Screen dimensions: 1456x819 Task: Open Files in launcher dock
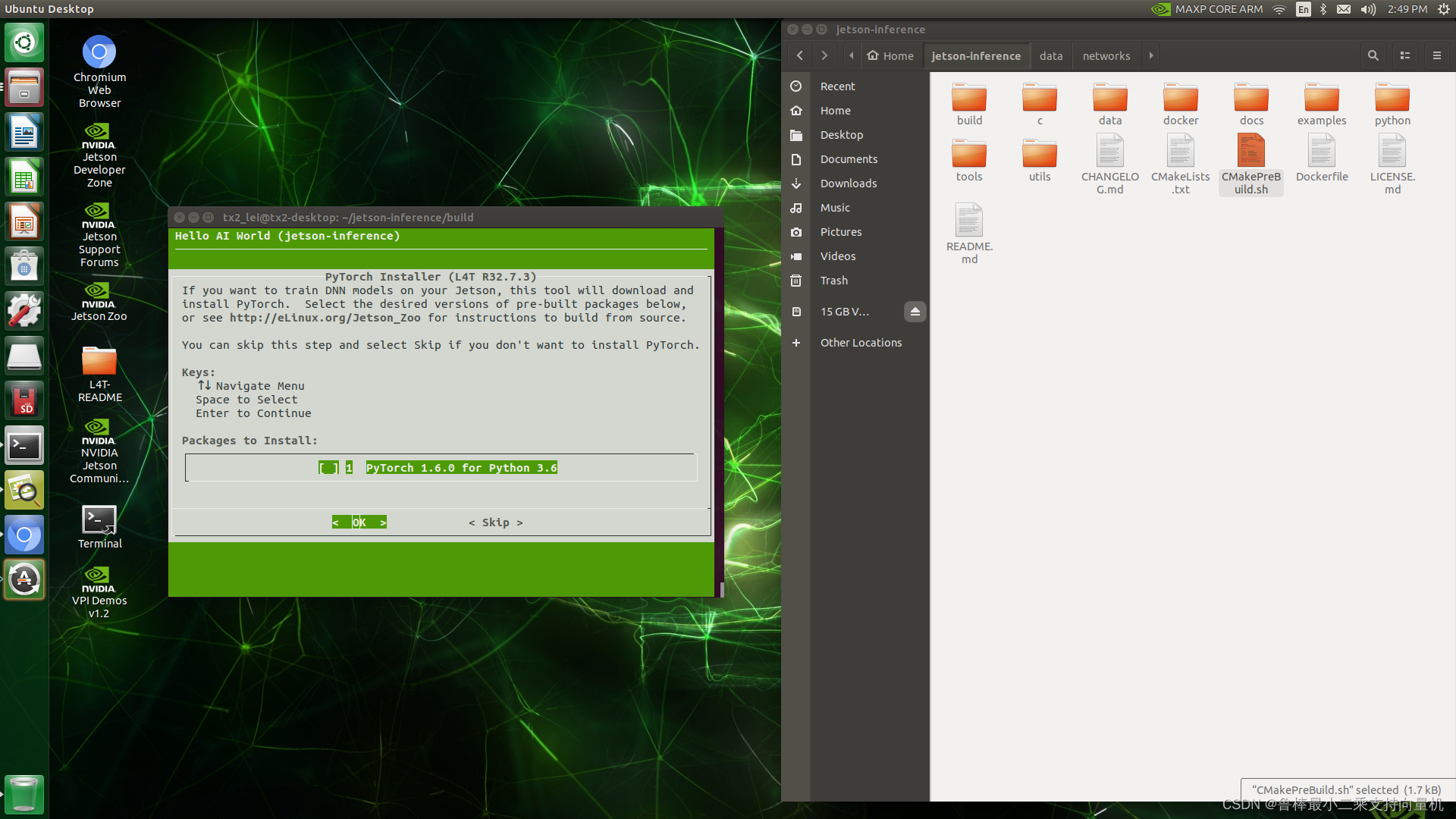click(24, 87)
